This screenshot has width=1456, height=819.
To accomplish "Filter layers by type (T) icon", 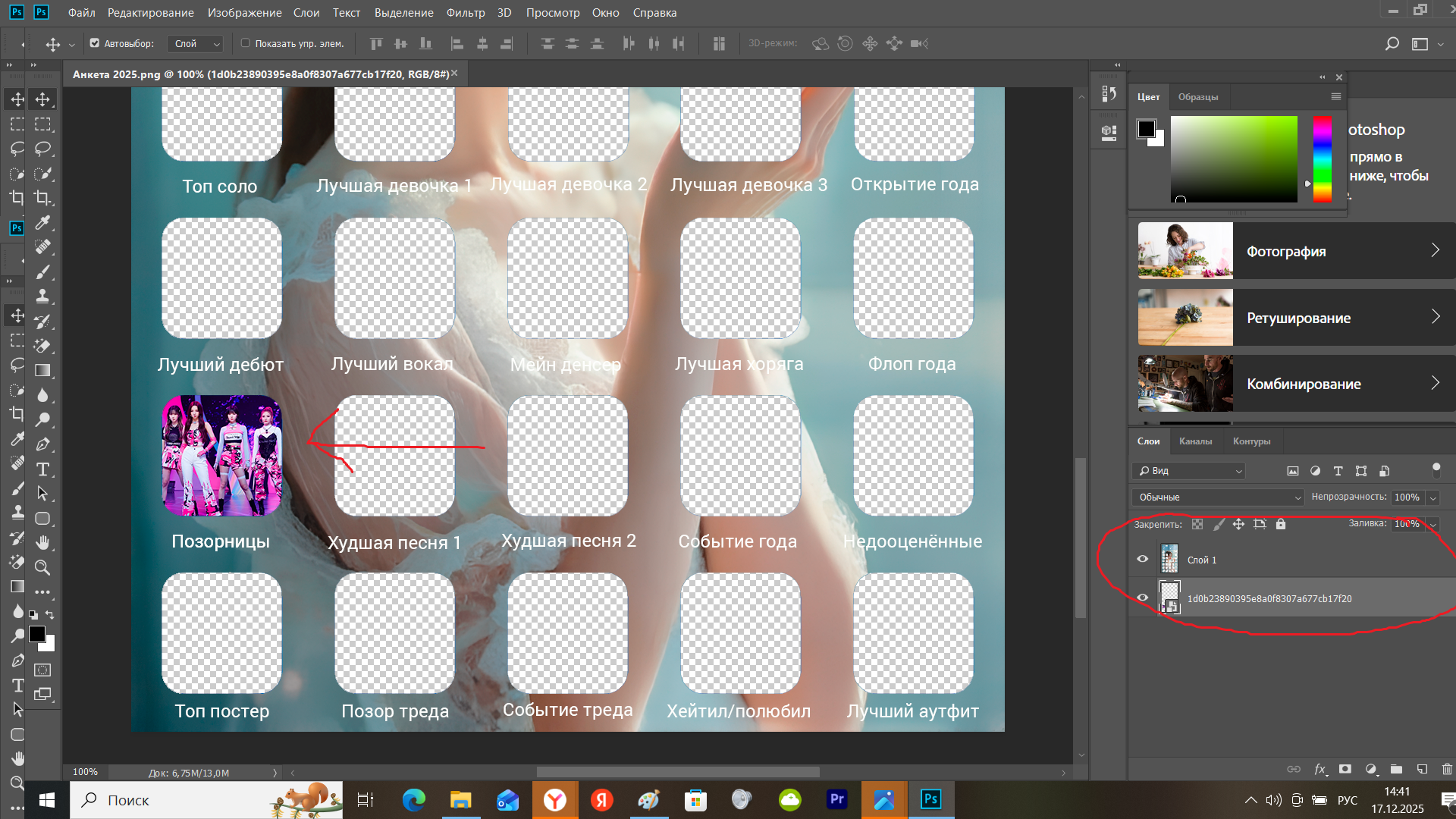I will 1338,471.
